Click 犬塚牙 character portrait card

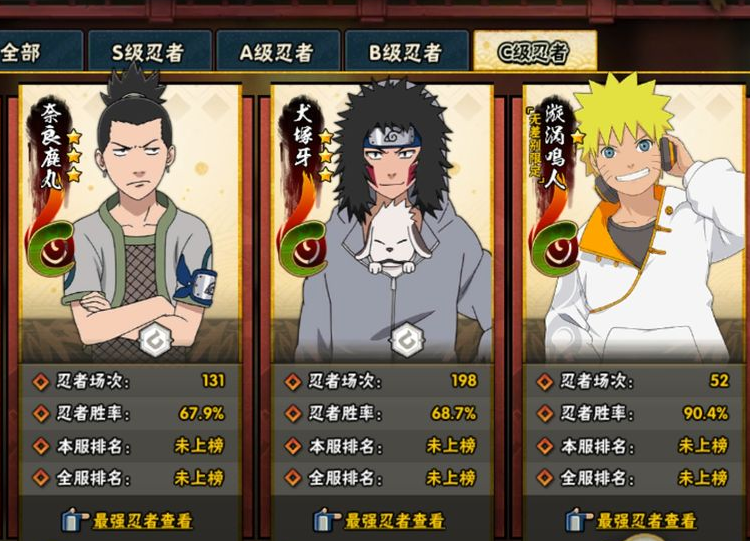[382, 222]
